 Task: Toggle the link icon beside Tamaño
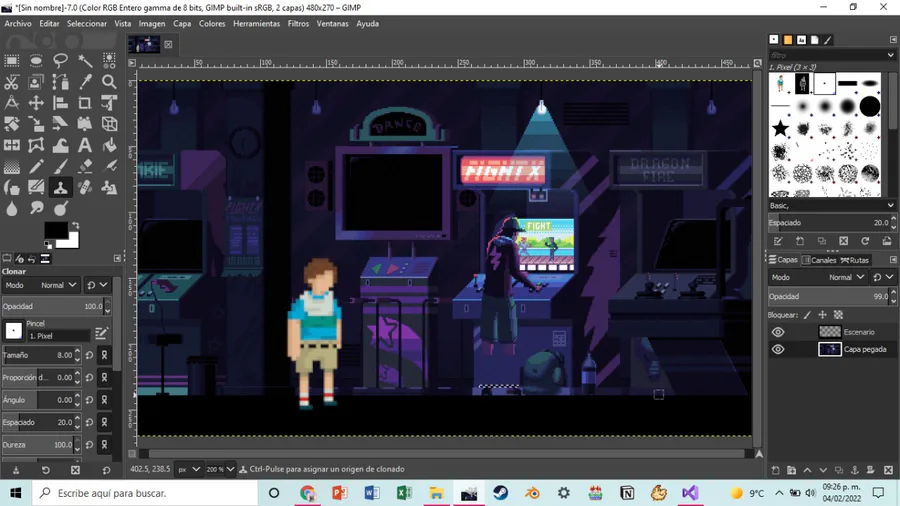click(x=104, y=355)
